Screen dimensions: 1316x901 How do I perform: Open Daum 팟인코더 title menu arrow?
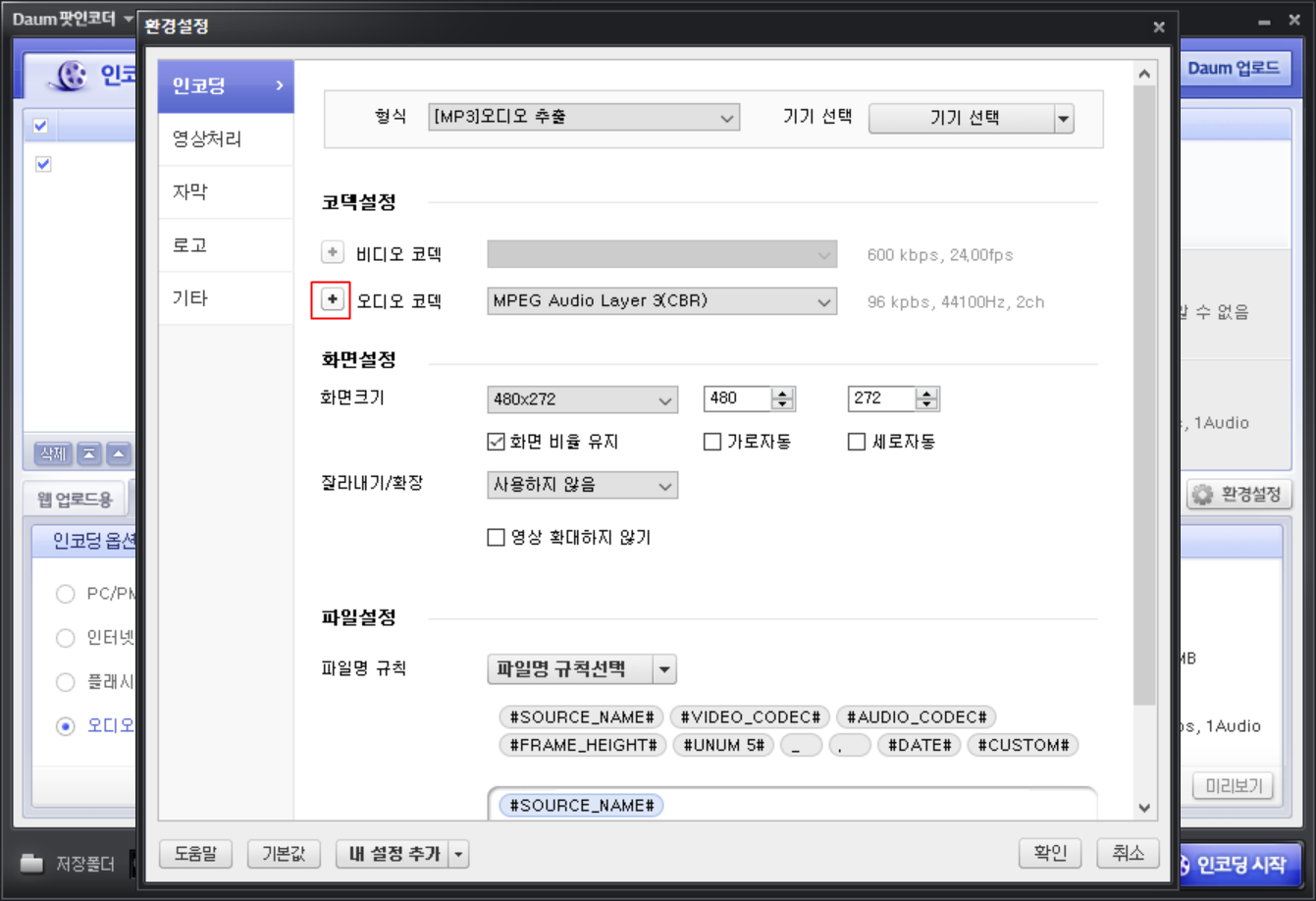point(129,19)
